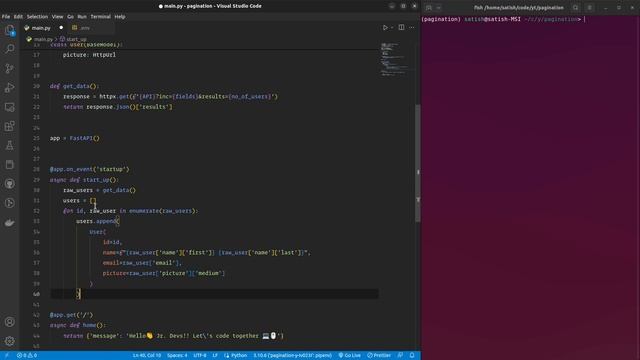Open run button dropdown arrow
Image resolution: width=640 pixels, height=360 pixels.
click(392, 28)
